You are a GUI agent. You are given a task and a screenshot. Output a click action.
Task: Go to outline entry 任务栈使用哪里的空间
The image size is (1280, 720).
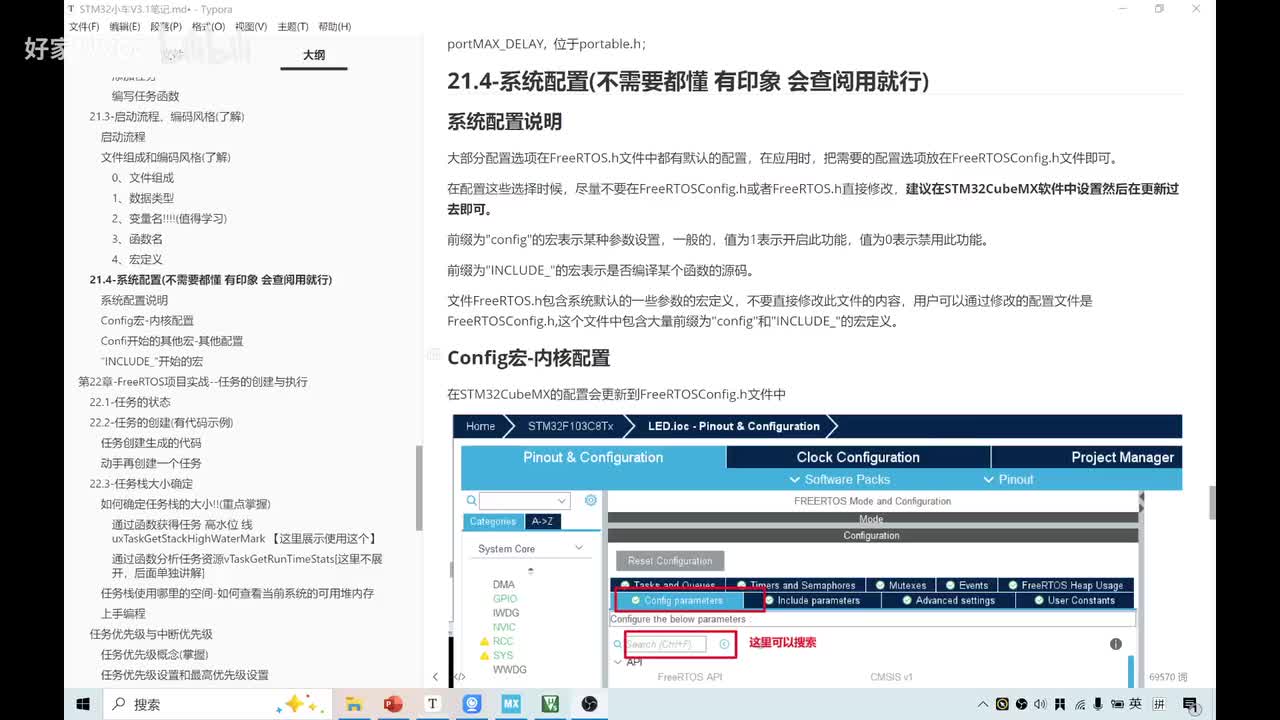pyautogui.click(x=237, y=593)
